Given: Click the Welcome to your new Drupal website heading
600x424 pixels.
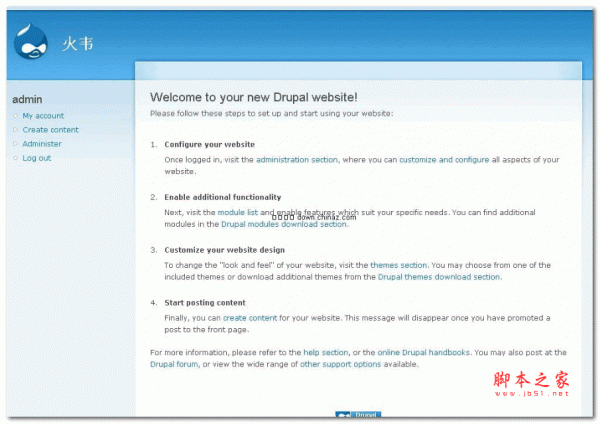Looking at the screenshot, I should point(254,97).
